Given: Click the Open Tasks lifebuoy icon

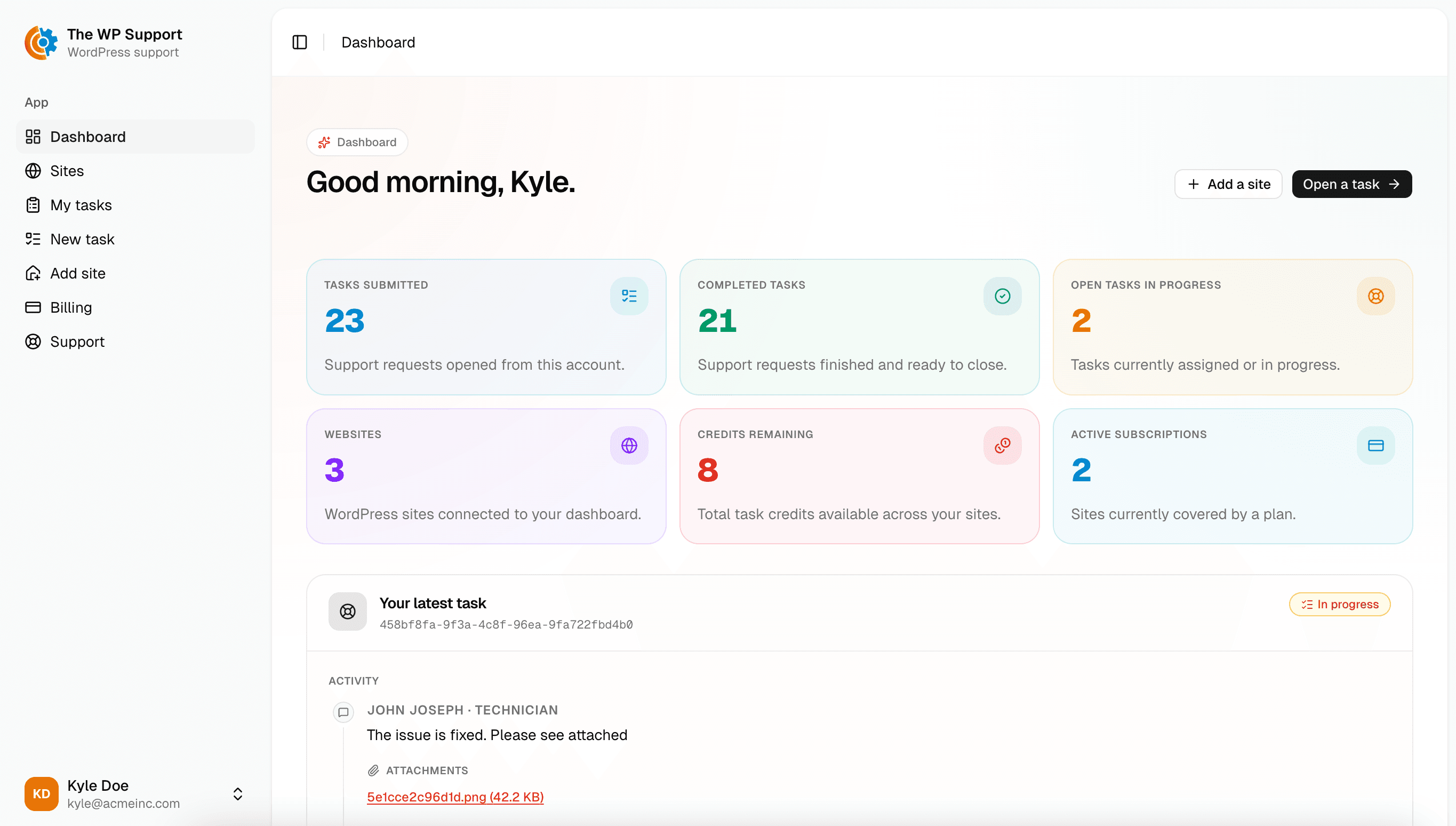Looking at the screenshot, I should click(x=1375, y=296).
